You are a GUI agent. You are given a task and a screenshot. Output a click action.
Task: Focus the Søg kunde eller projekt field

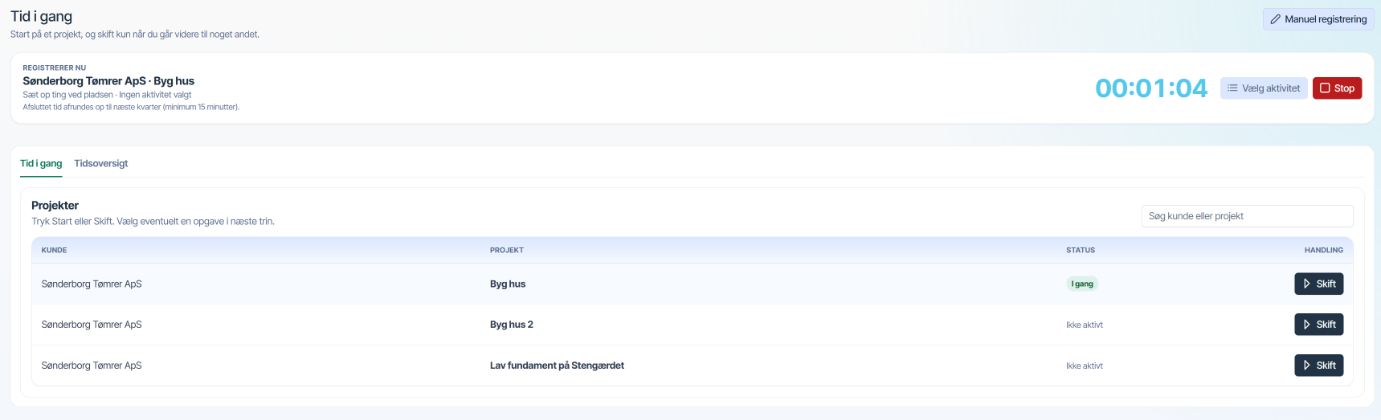pos(1247,216)
